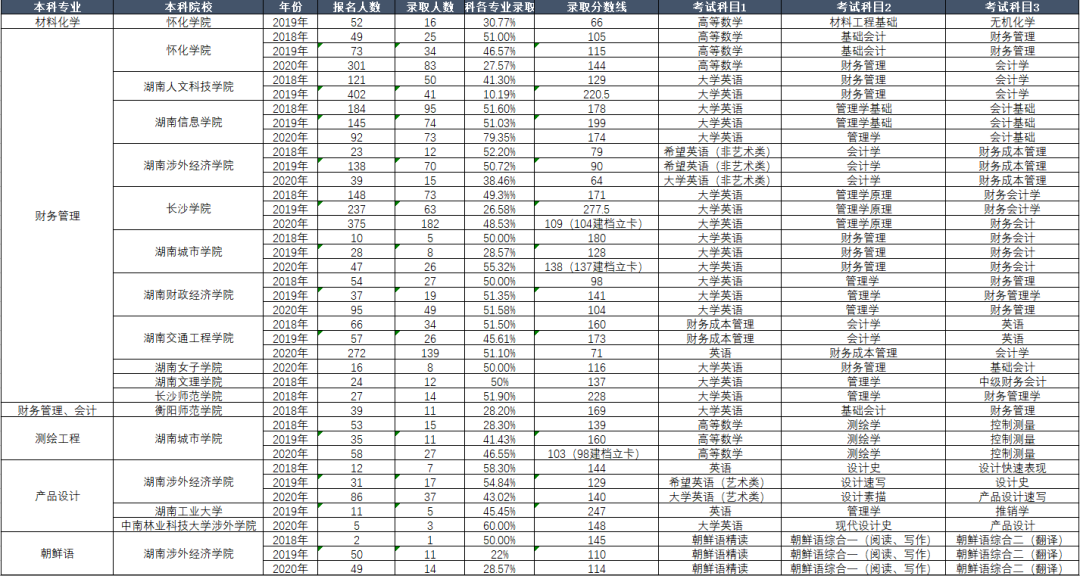Select the 材料化学 major cell
Viewport: 1080px width, 576px height.
pos(57,21)
